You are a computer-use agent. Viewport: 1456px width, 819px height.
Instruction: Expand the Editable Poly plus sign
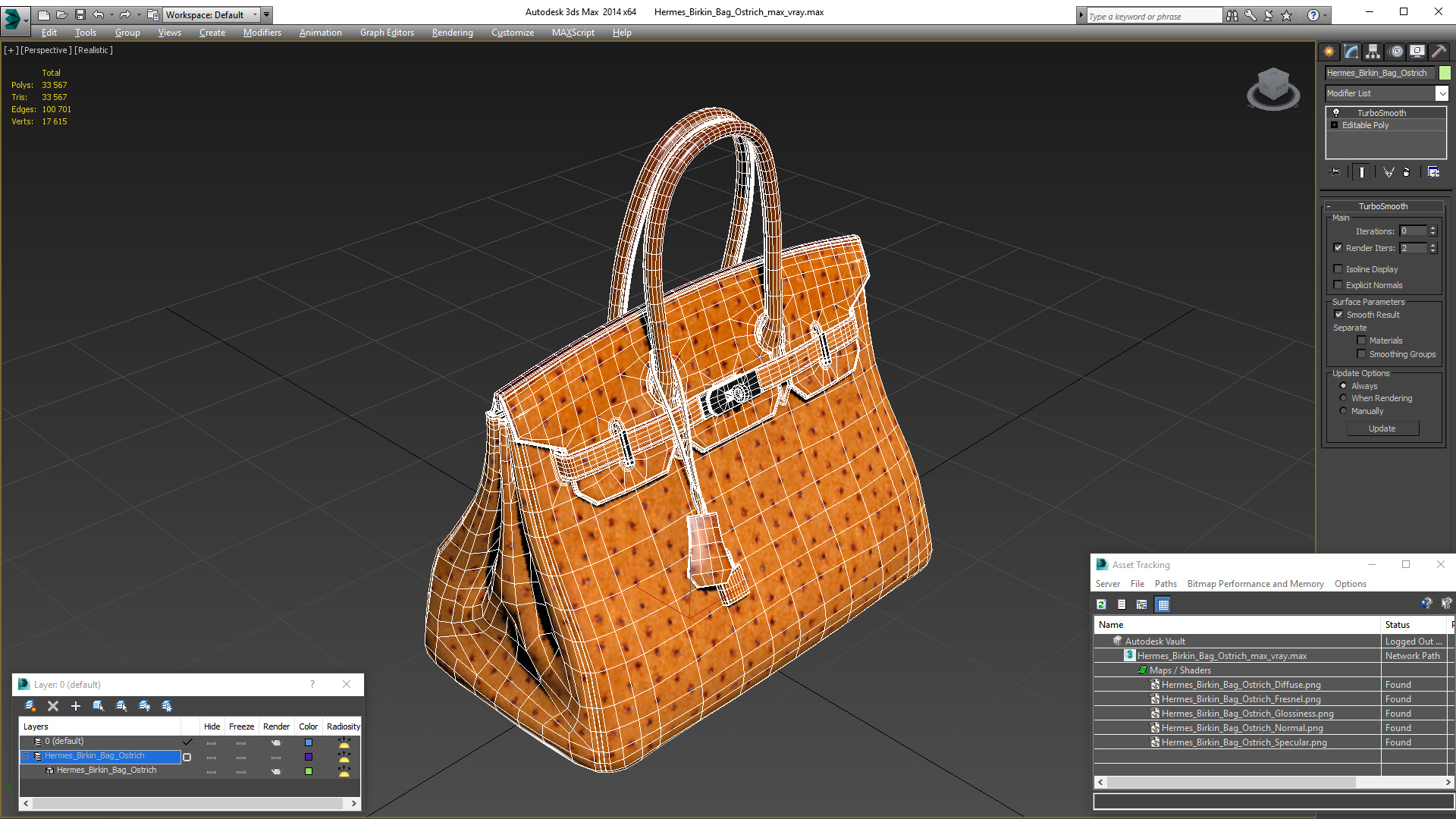pos(1335,125)
